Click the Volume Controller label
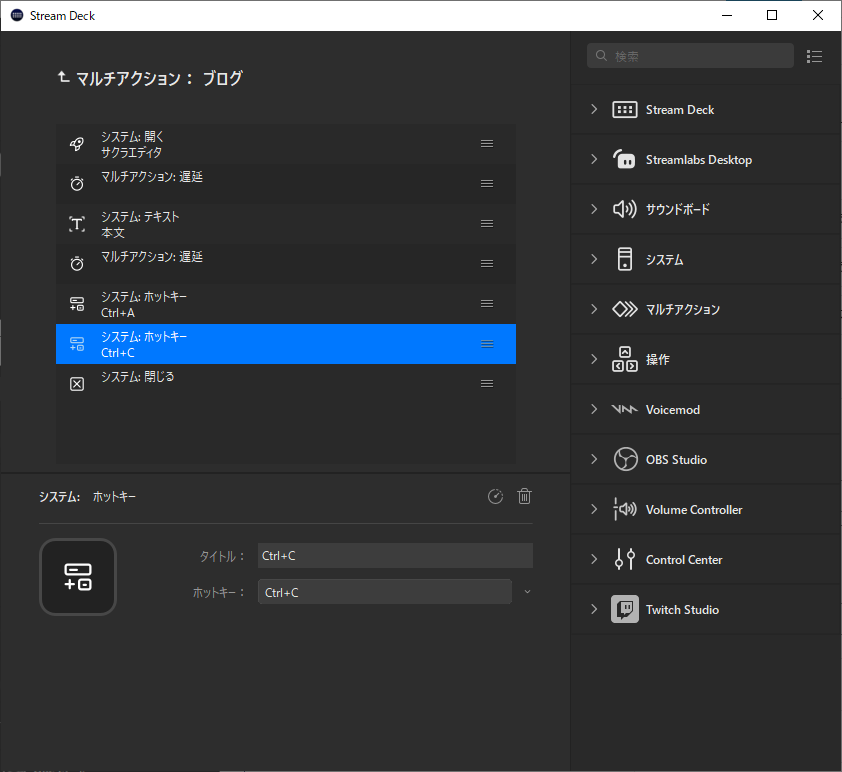This screenshot has width=842, height=772. 694,509
